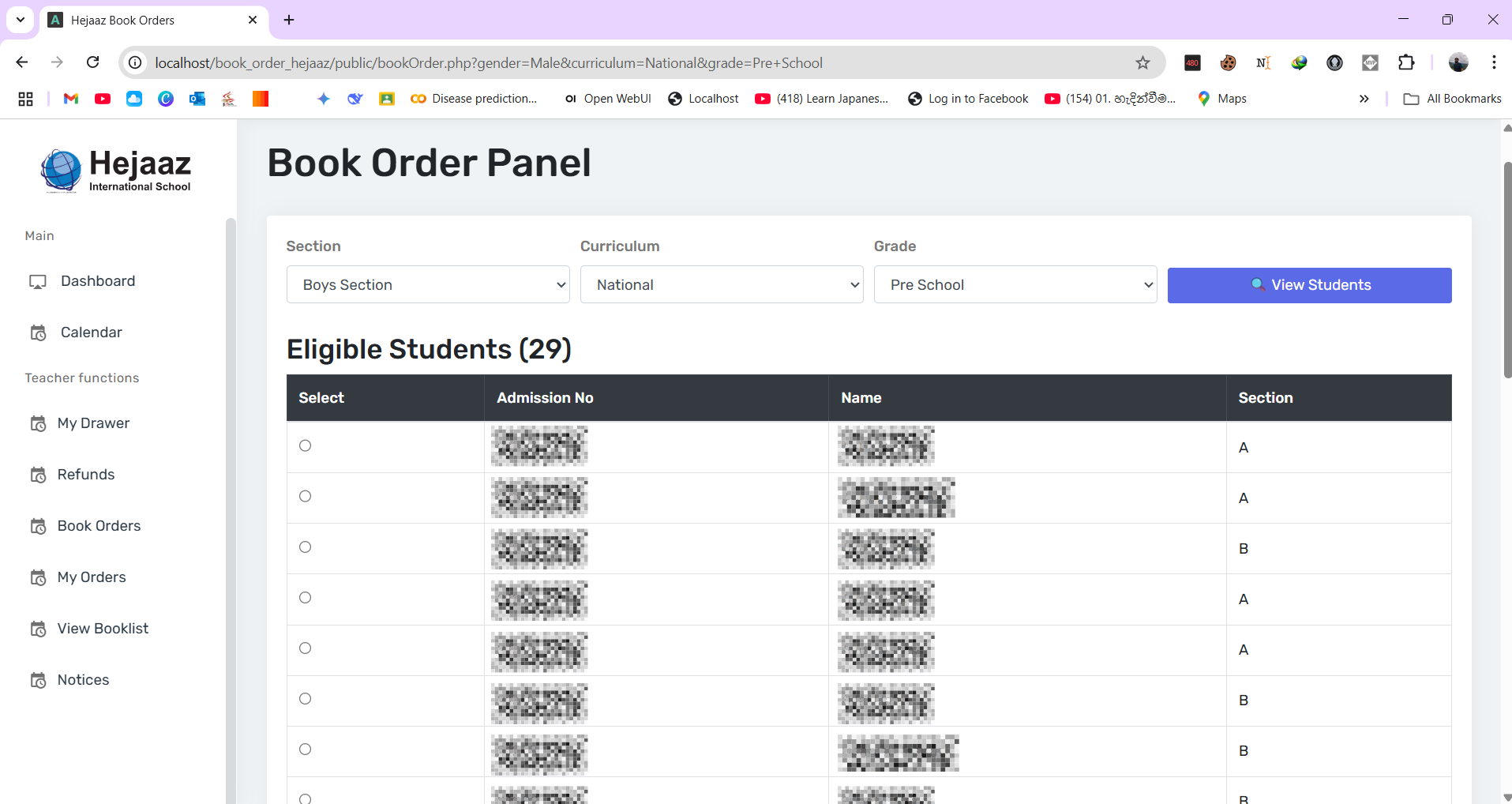Open My Orders from the sidebar

(x=92, y=577)
